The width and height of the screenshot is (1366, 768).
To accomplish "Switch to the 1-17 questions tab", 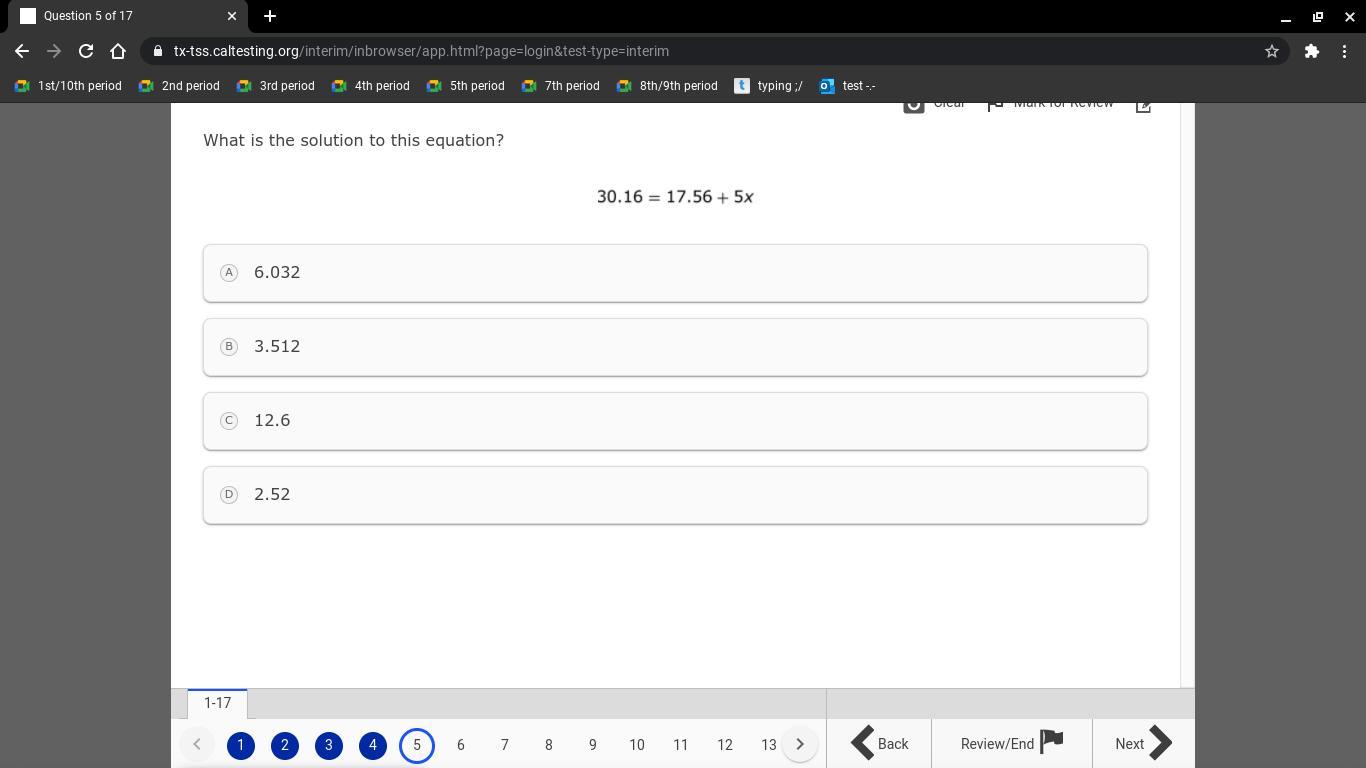I will tap(217, 703).
